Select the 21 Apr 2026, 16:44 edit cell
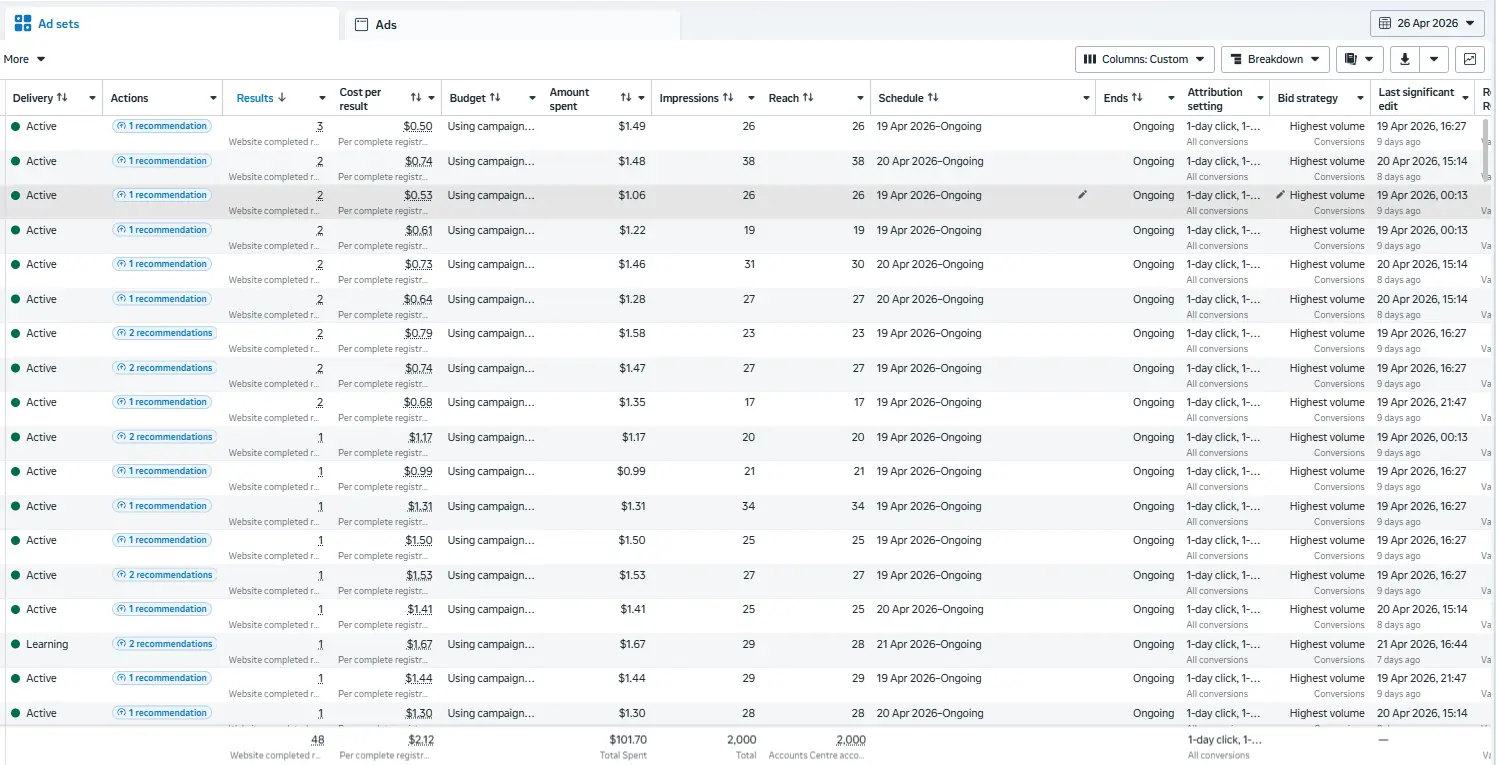 [x=1422, y=644]
